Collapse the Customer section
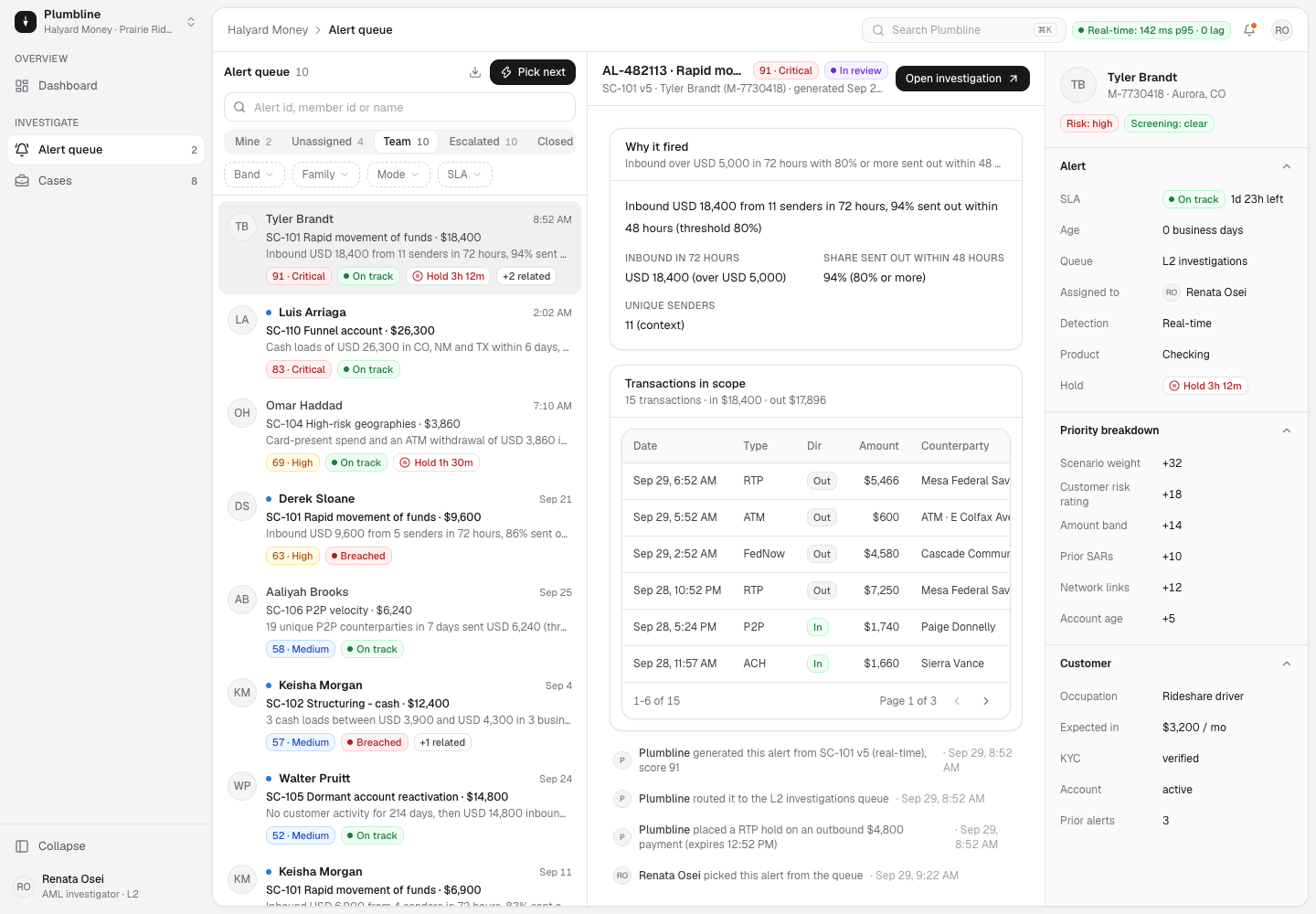Image resolution: width=1316 pixels, height=914 pixels. 1287,664
